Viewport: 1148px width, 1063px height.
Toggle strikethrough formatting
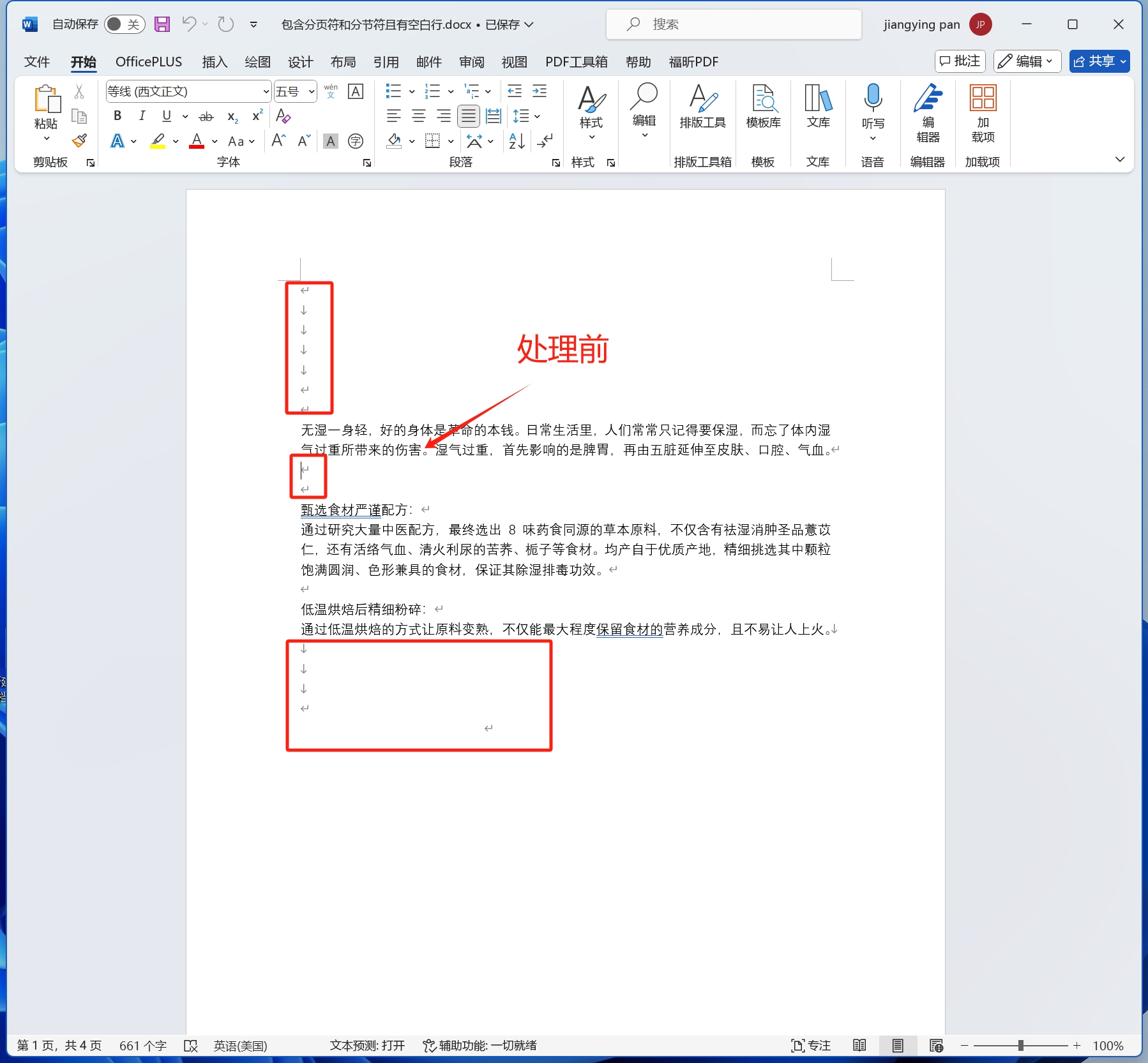click(x=206, y=116)
